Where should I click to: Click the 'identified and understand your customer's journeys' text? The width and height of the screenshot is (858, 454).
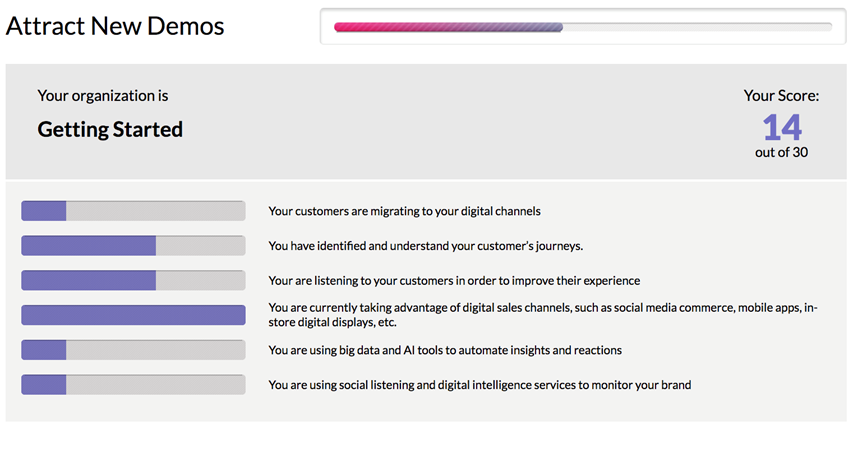point(425,246)
